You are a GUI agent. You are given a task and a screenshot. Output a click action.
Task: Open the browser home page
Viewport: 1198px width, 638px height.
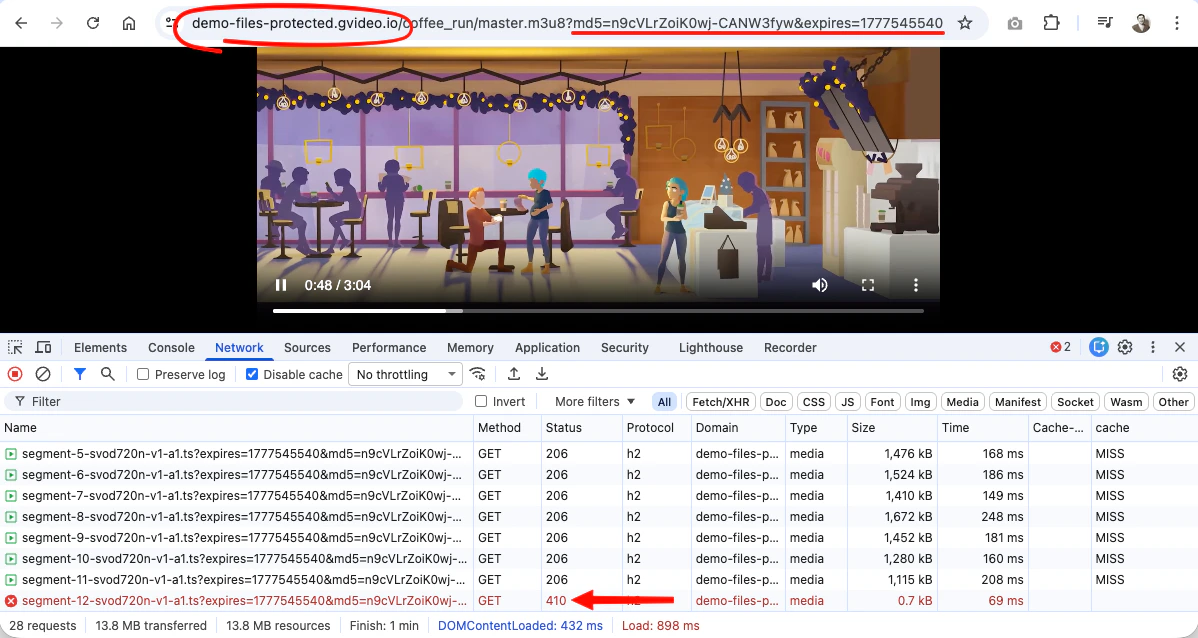point(129,23)
